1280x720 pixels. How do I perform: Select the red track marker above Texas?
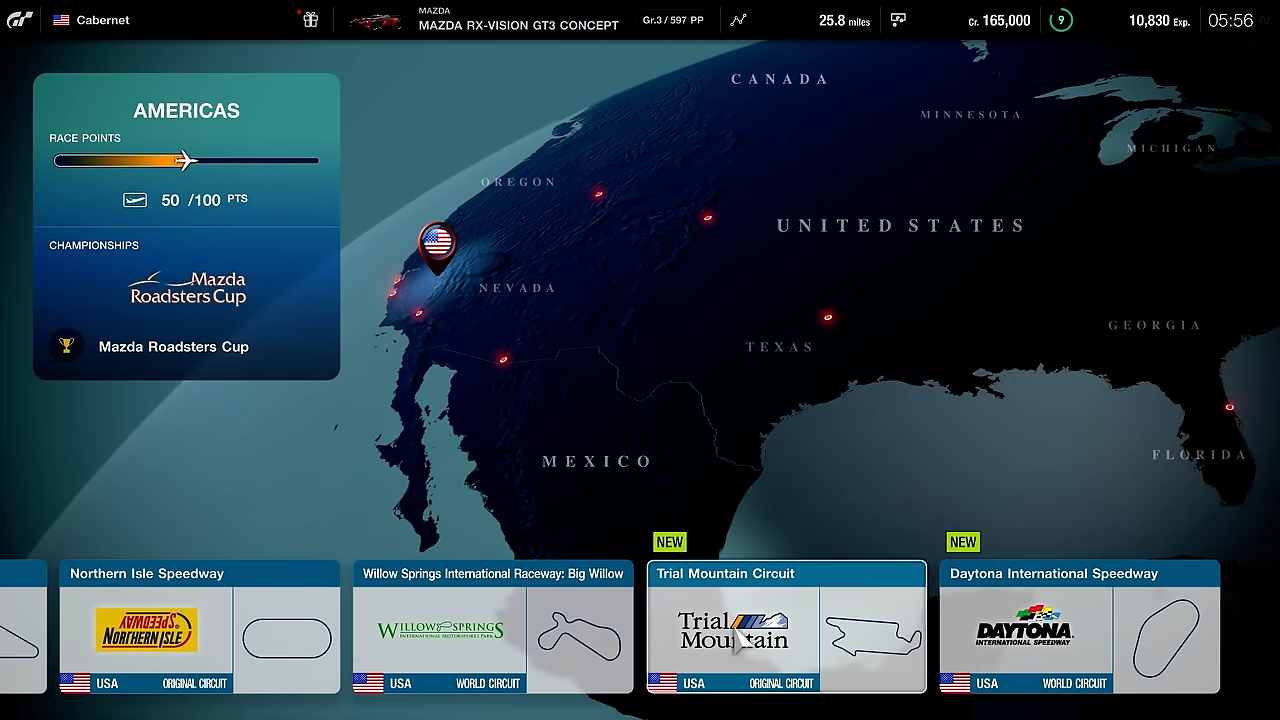[828, 317]
